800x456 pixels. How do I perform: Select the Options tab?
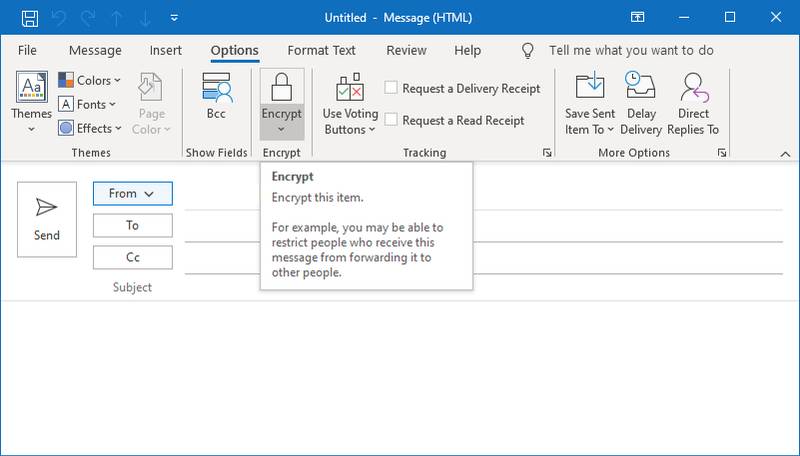pos(235,50)
